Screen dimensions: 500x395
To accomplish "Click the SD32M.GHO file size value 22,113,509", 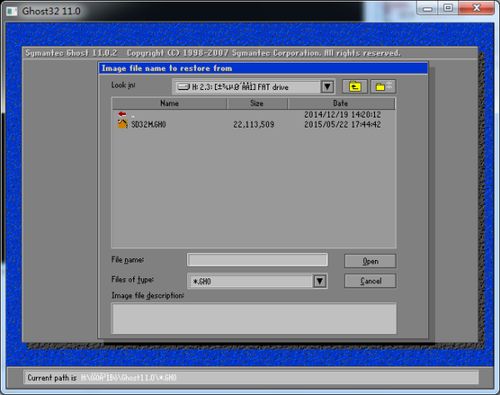I will 254,124.
